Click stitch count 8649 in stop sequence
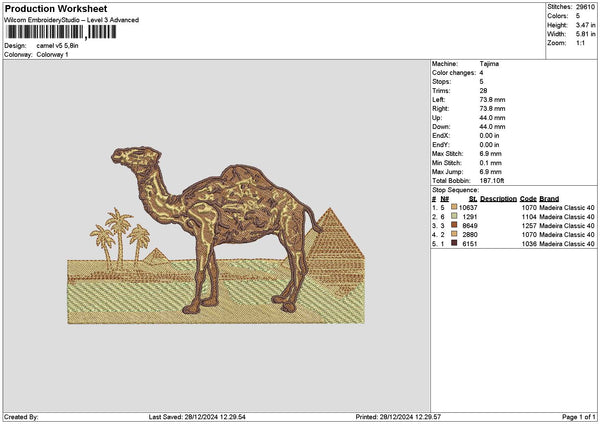This screenshot has height=424, width=600. pyautogui.click(x=470, y=226)
